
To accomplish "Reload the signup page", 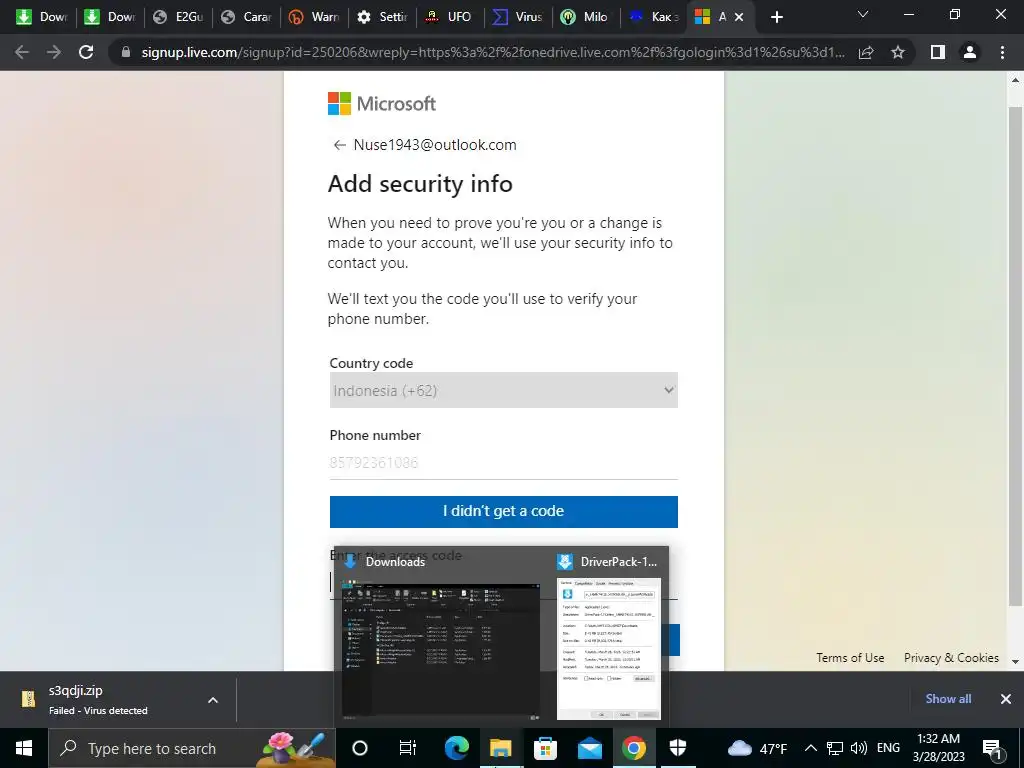I will 86,52.
